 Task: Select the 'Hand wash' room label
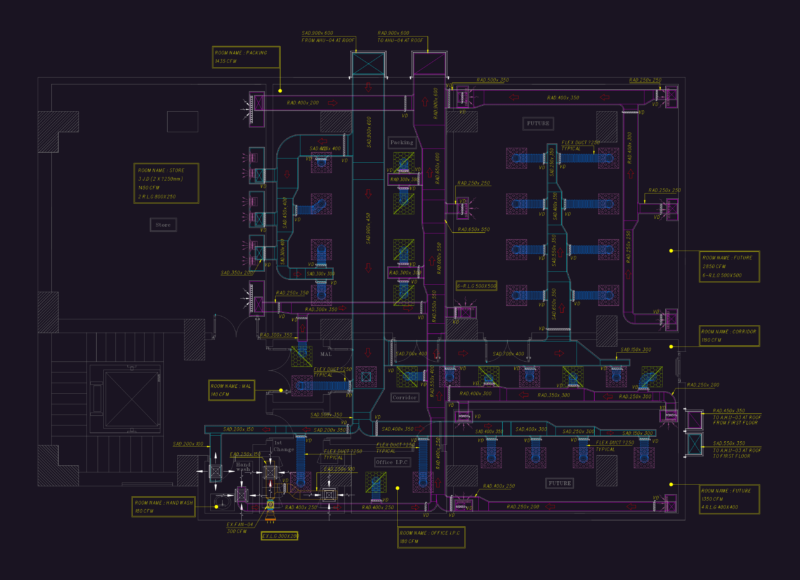243,467
